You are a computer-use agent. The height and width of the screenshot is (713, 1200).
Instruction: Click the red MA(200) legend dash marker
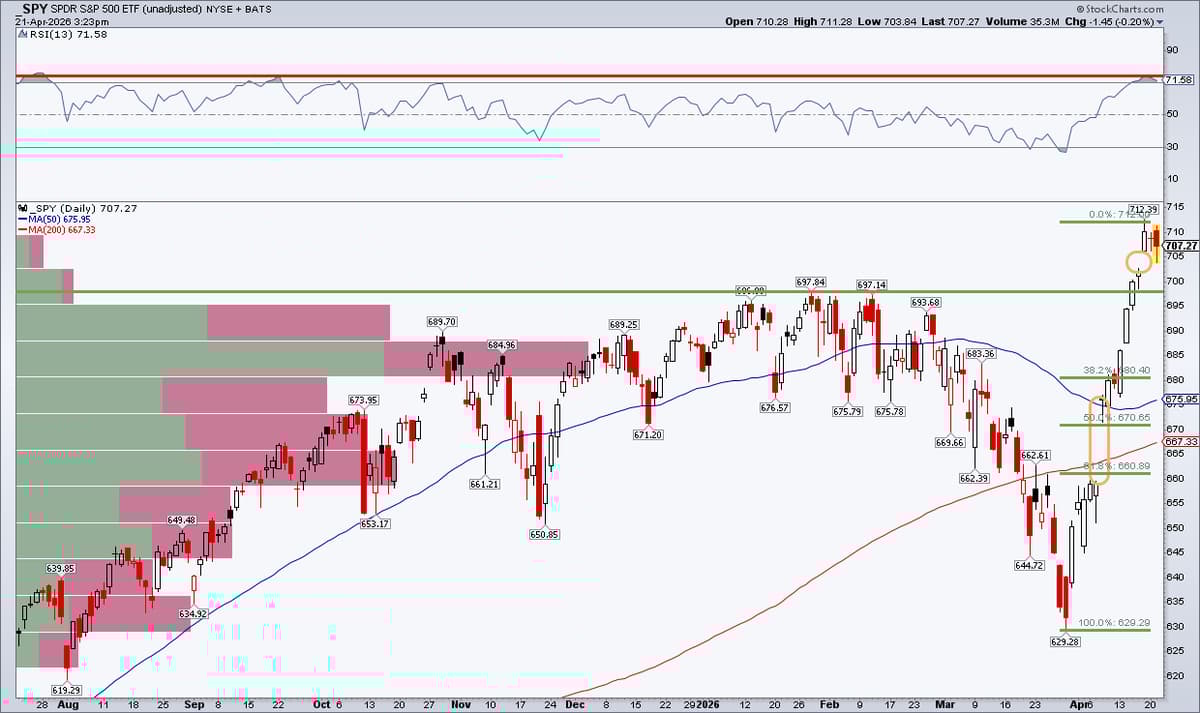point(22,228)
